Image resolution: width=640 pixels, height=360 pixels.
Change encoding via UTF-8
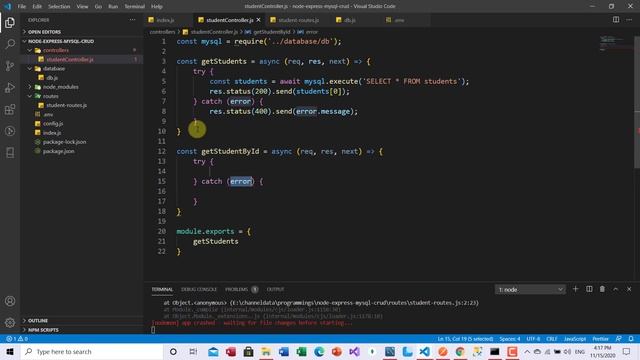533,339
